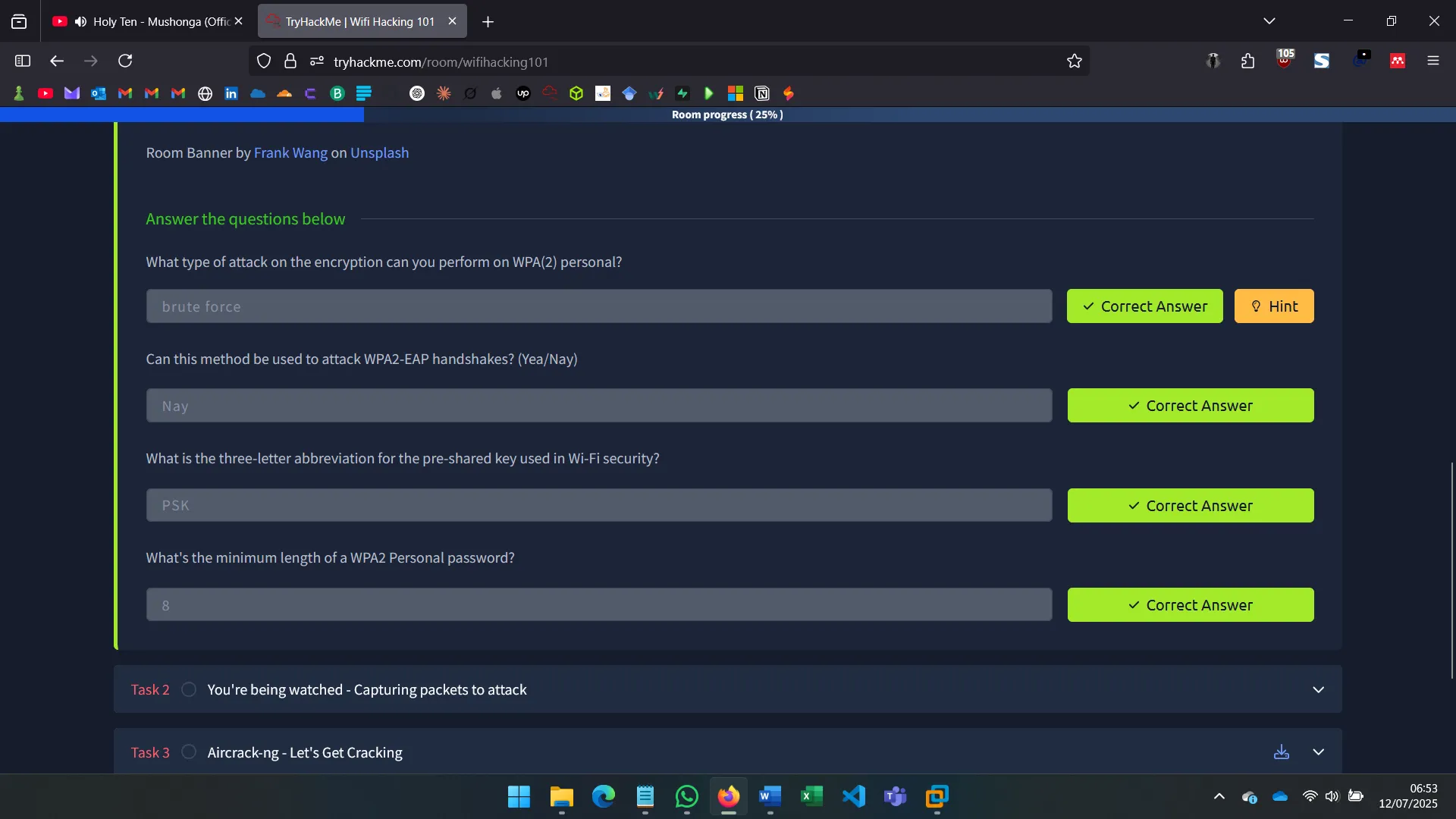Image resolution: width=1456 pixels, height=819 pixels.
Task: Click the Task 2 completion circle
Action: pyautogui.click(x=189, y=689)
